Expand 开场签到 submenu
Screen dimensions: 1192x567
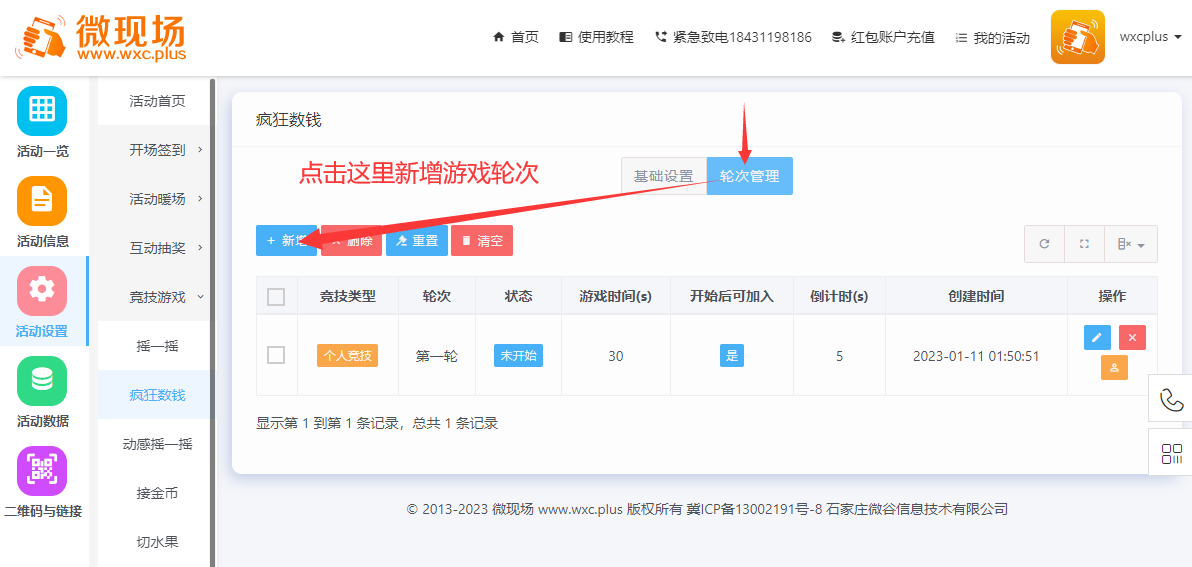tap(157, 150)
